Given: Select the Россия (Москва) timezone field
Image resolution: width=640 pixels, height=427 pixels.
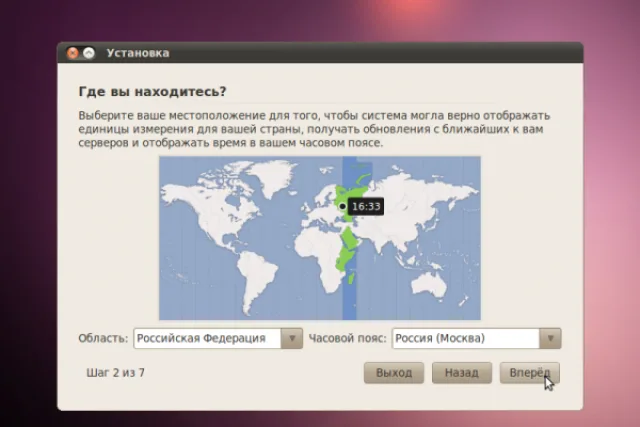Looking at the screenshot, I should click(466, 338).
